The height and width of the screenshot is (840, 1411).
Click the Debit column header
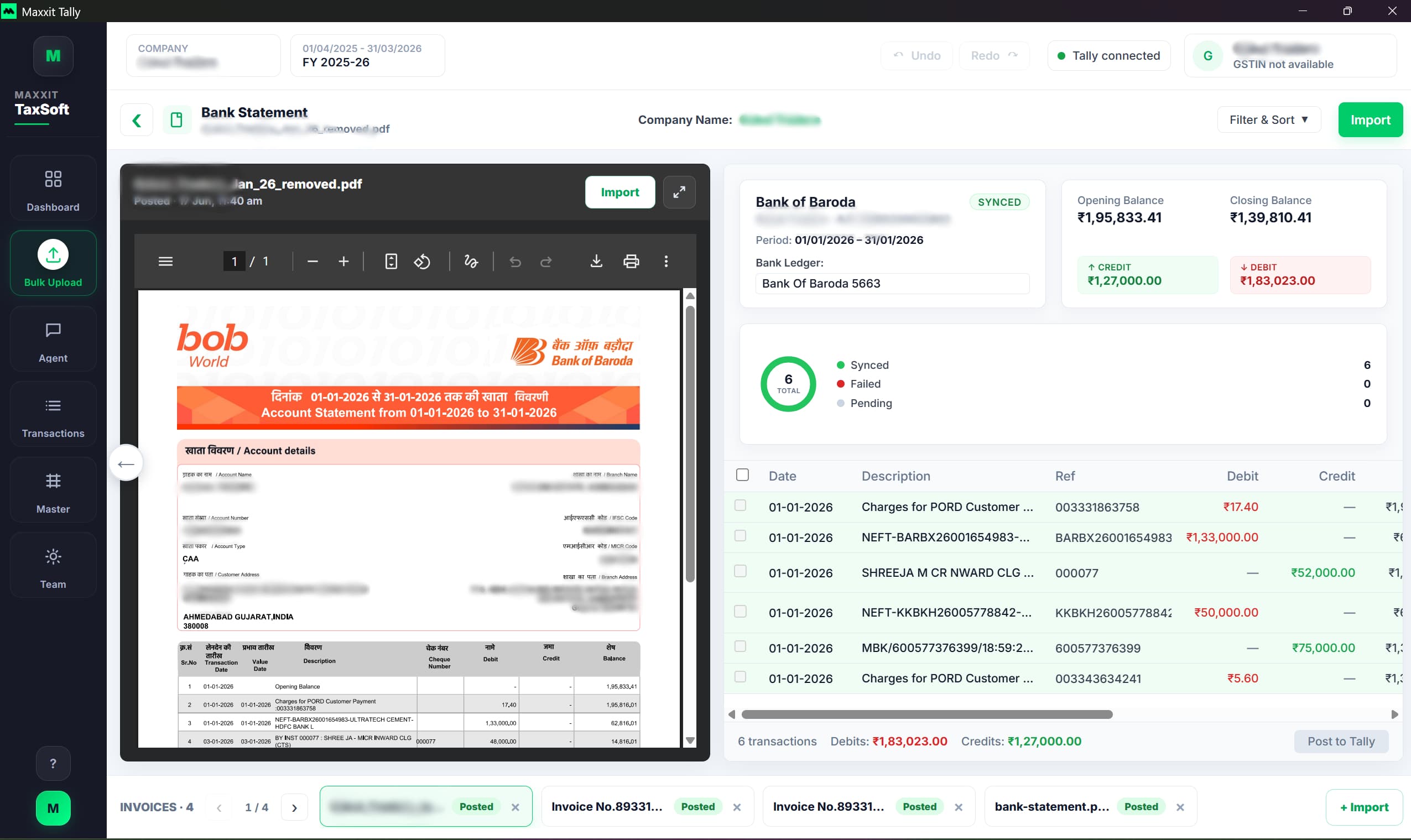(1242, 476)
